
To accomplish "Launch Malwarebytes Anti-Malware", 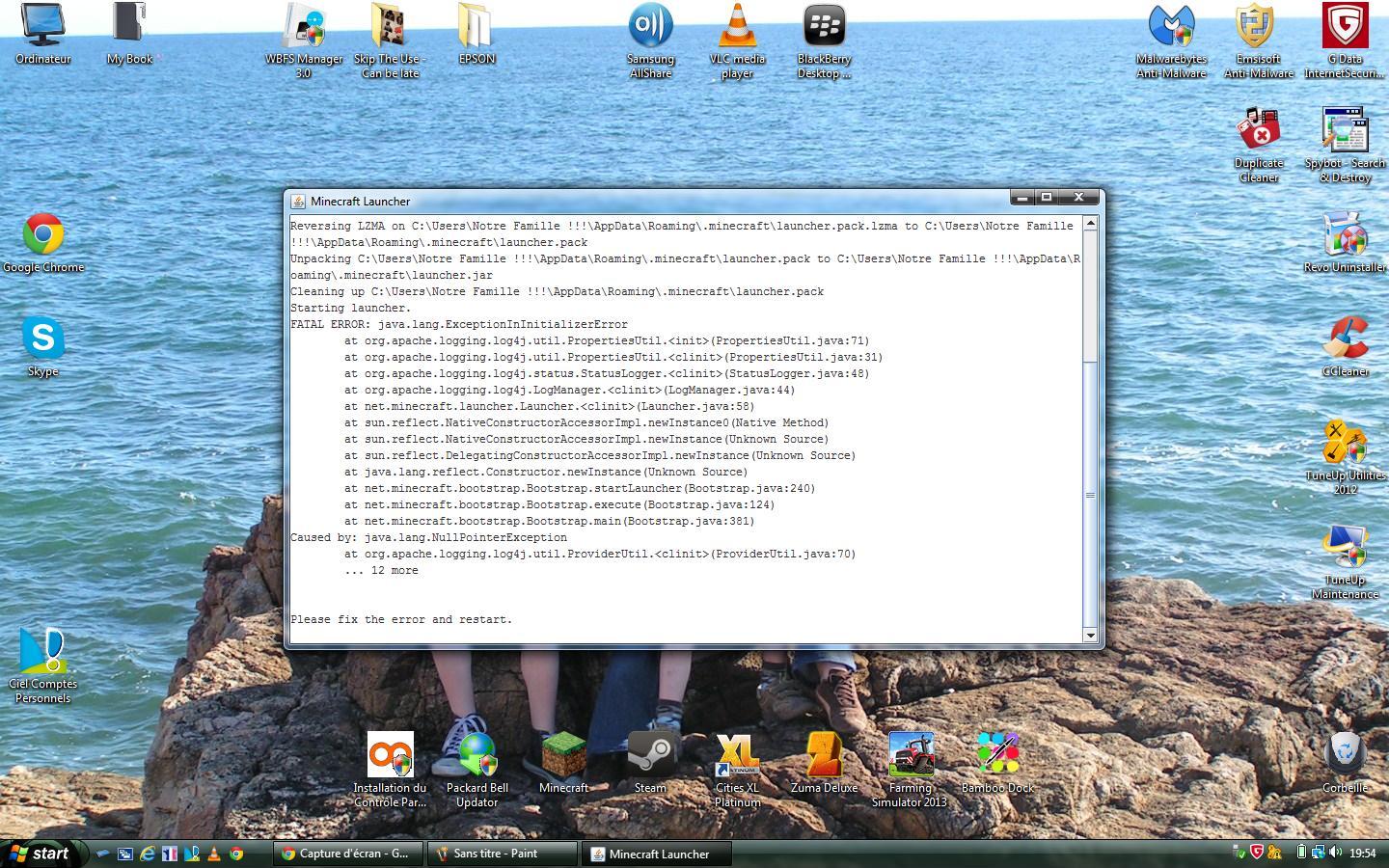I will coord(1171,41).
